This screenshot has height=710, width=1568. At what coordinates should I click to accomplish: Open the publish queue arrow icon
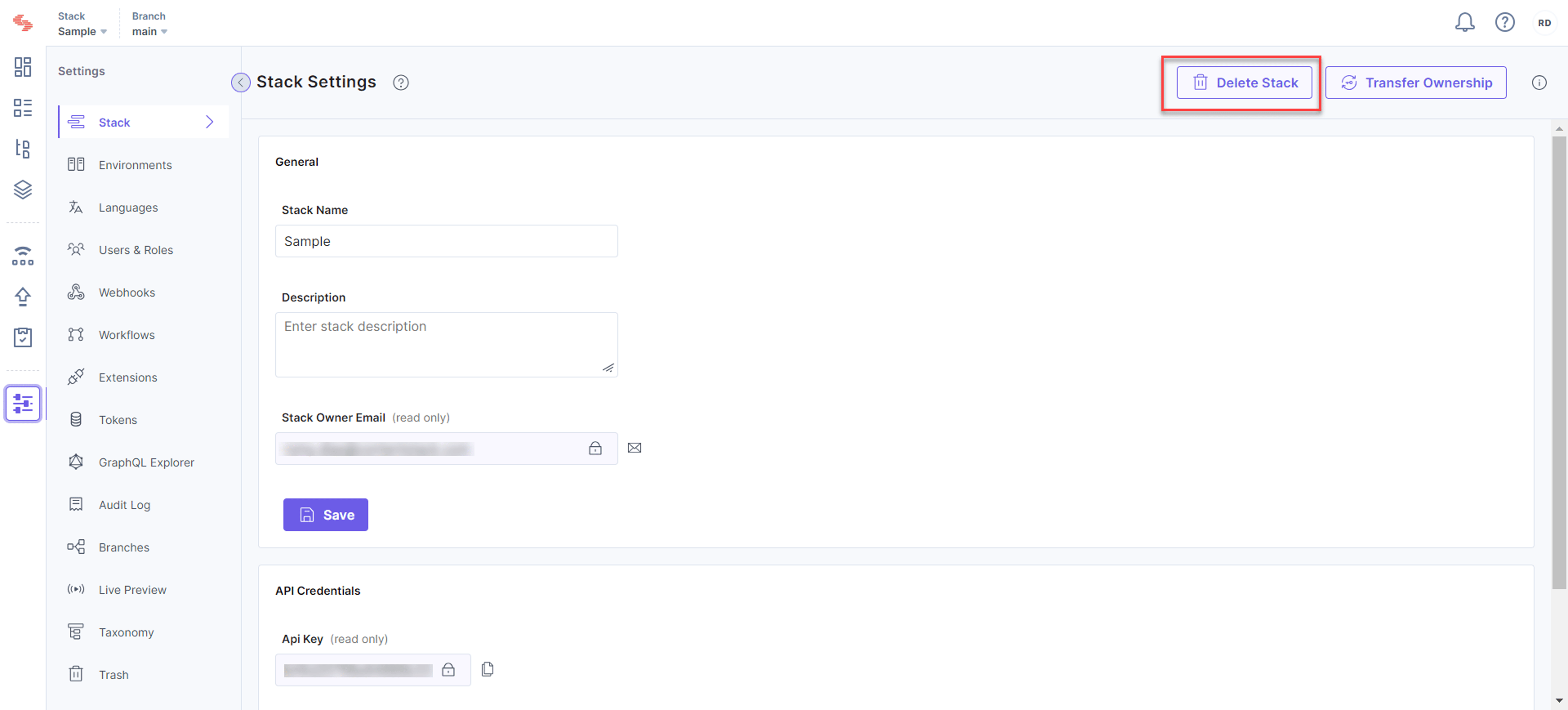(x=22, y=297)
